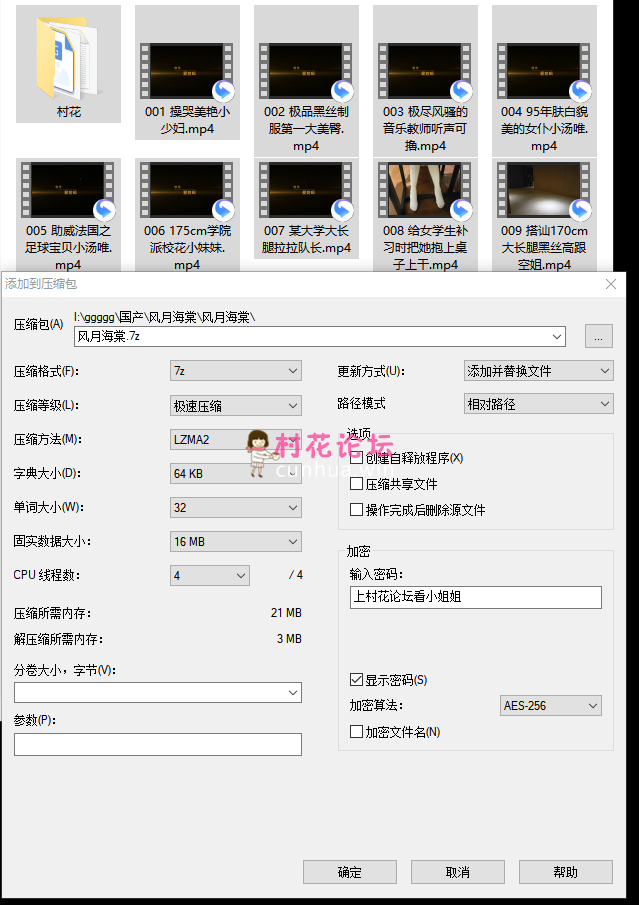The height and width of the screenshot is (905, 639).
Task: Select the 002 mp4 video file icon
Action: 306,70
